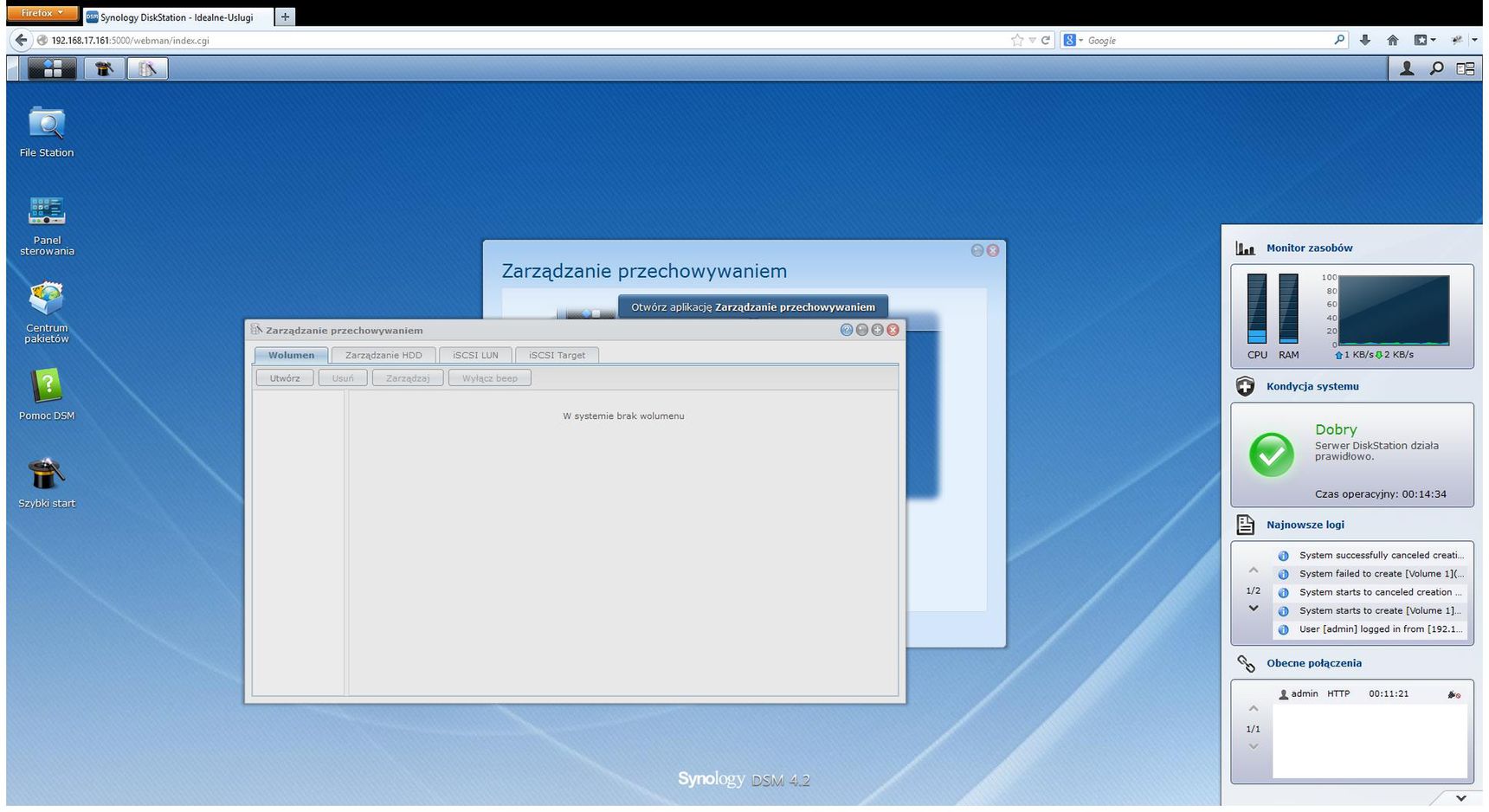Image resolution: width=1489 pixels, height=812 pixels.
Task: Click network traffic graph
Action: tap(1394, 310)
